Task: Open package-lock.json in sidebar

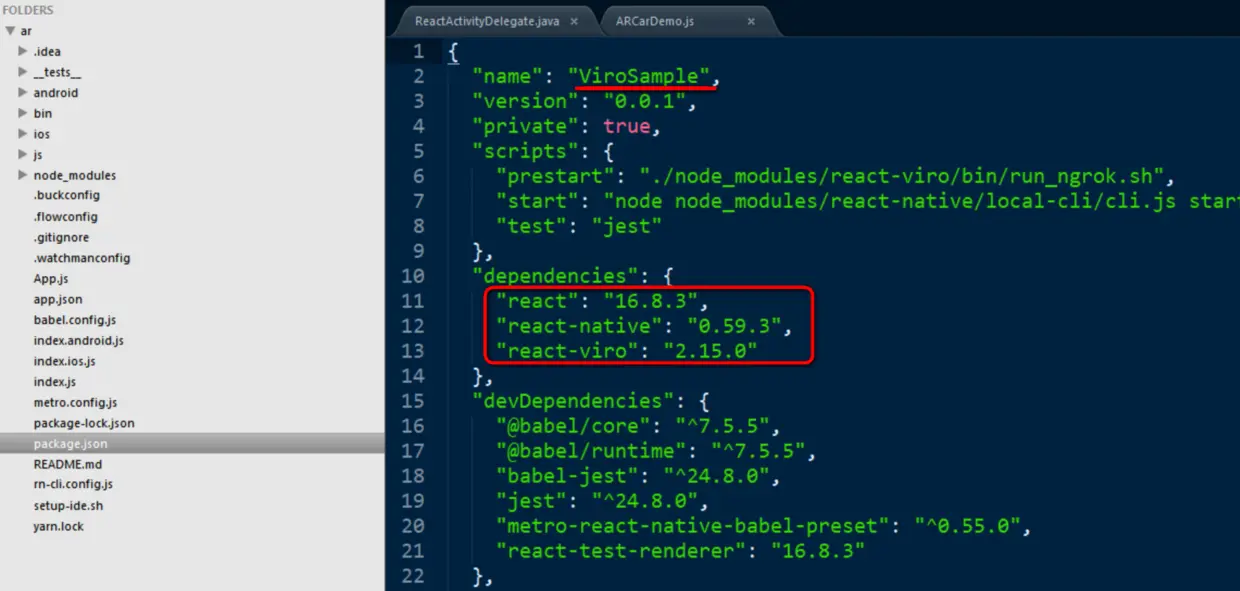Action: [84, 423]
